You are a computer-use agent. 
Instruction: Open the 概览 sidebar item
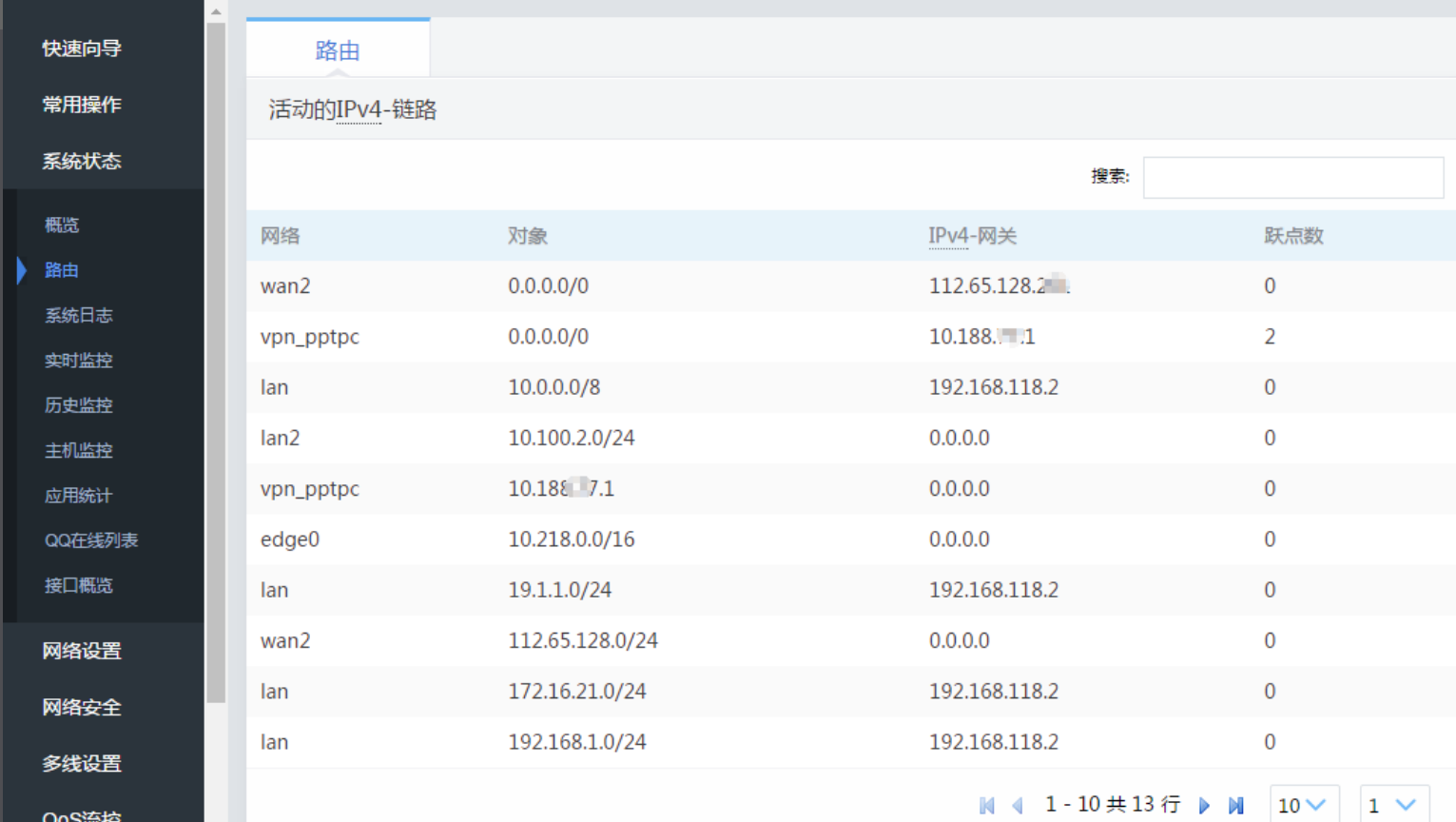62,225
